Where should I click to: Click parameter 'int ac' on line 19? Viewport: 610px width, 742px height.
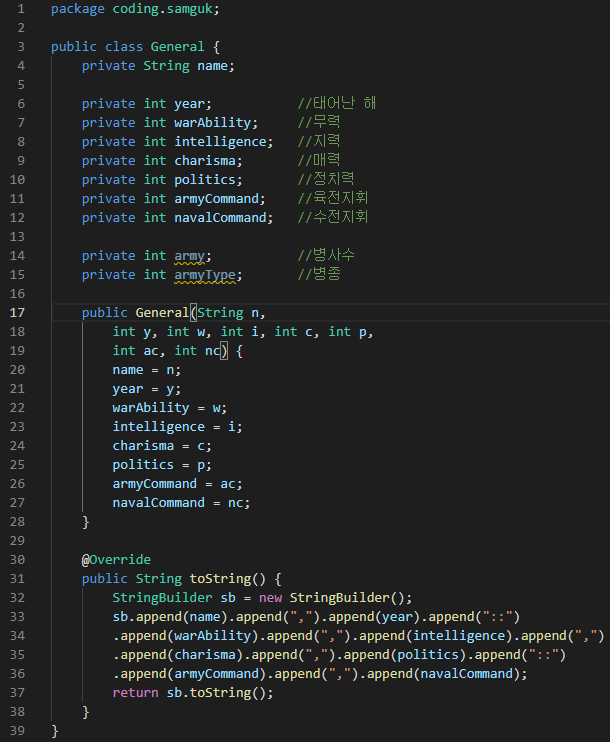[135, 351]
